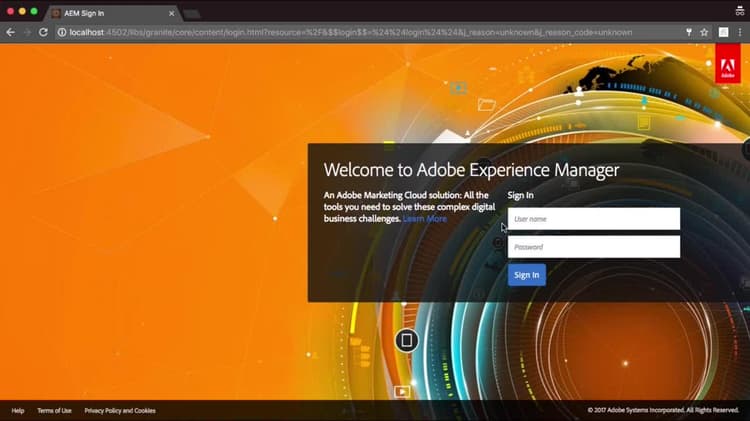Open Terms of Use footer link
Screen dimensions: 750x421
(x=55, y=410)
